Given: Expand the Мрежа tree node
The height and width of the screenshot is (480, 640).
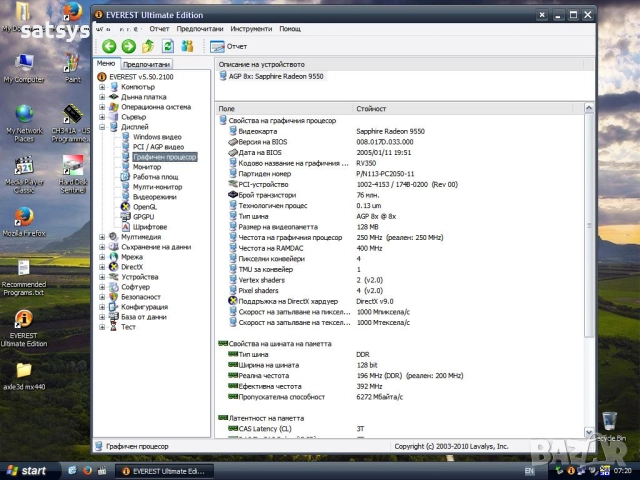Looking at the screenshot, I should click(102, 257).
